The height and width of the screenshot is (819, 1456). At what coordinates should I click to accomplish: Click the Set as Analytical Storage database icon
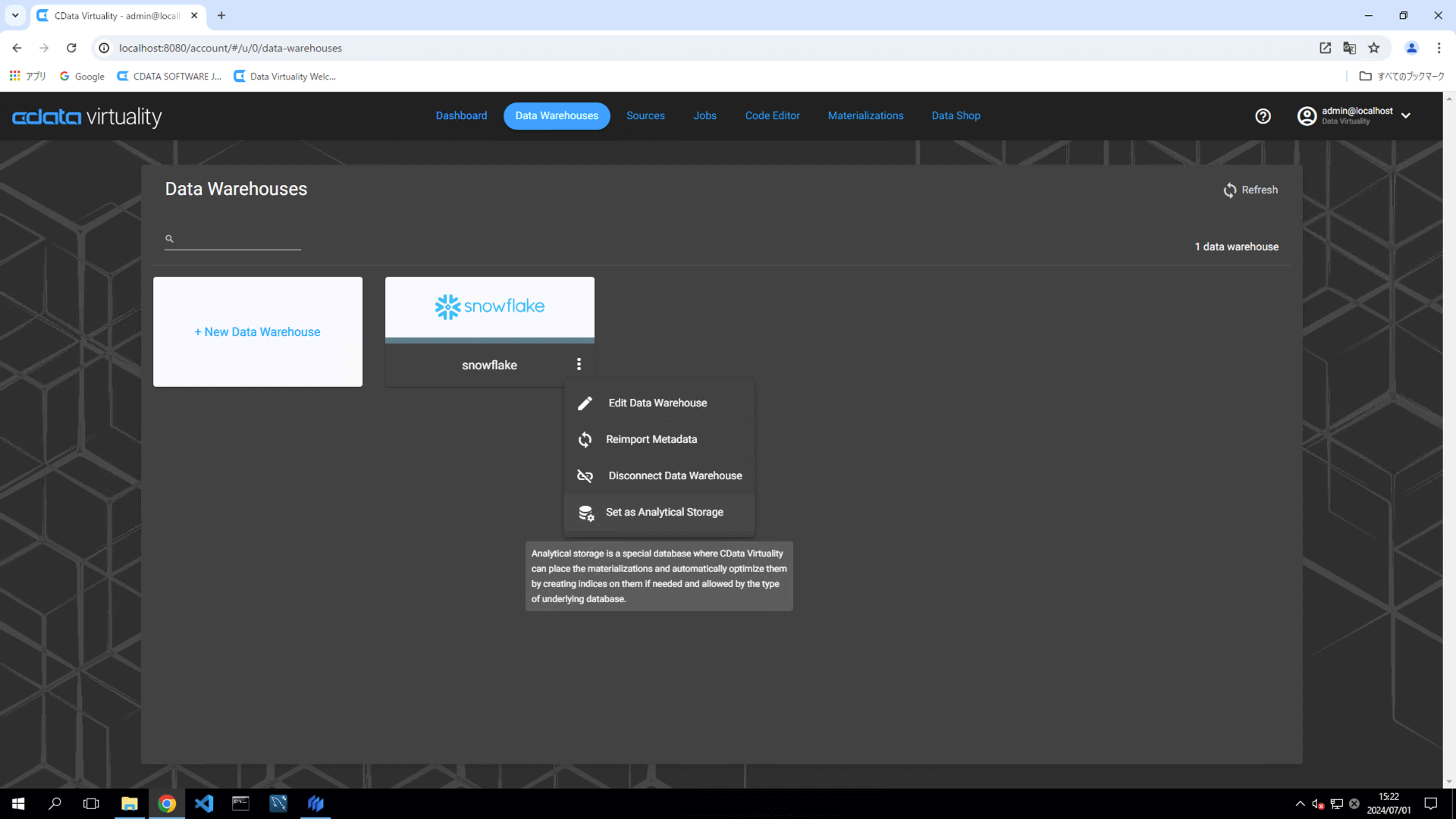click(586, 513)
